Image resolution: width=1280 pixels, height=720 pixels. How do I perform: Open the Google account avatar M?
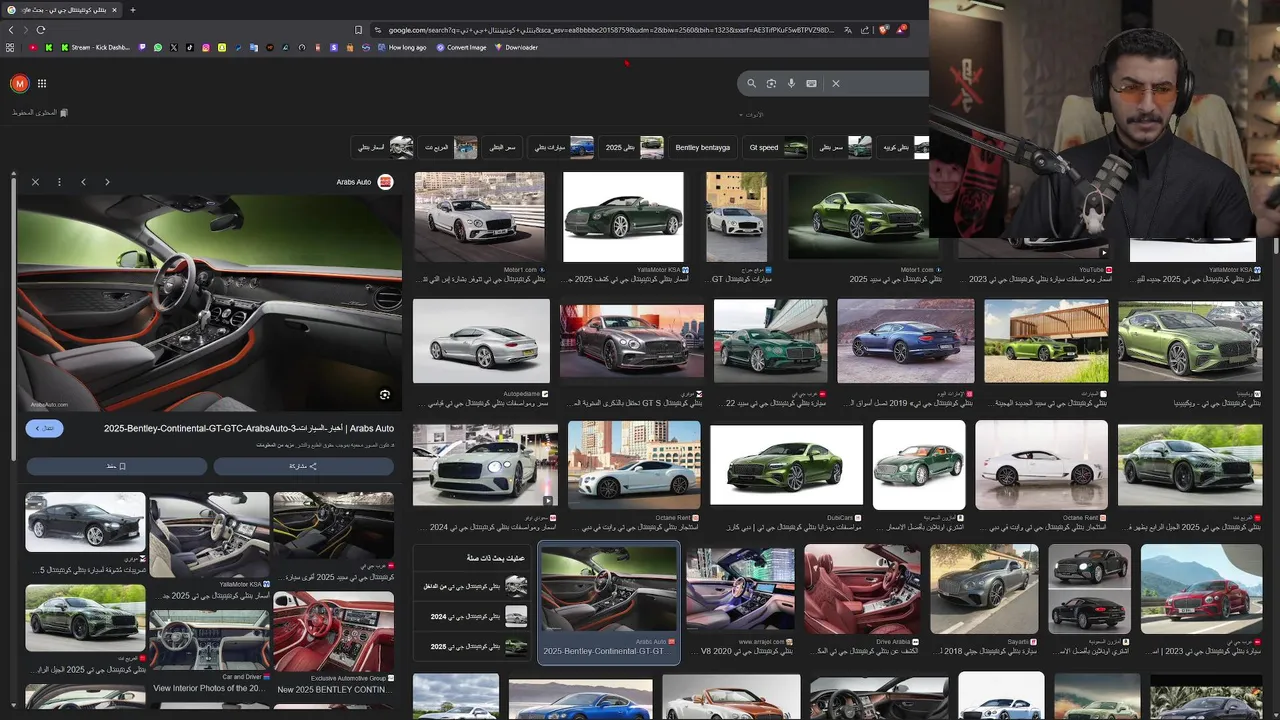[x=19, y=83]
